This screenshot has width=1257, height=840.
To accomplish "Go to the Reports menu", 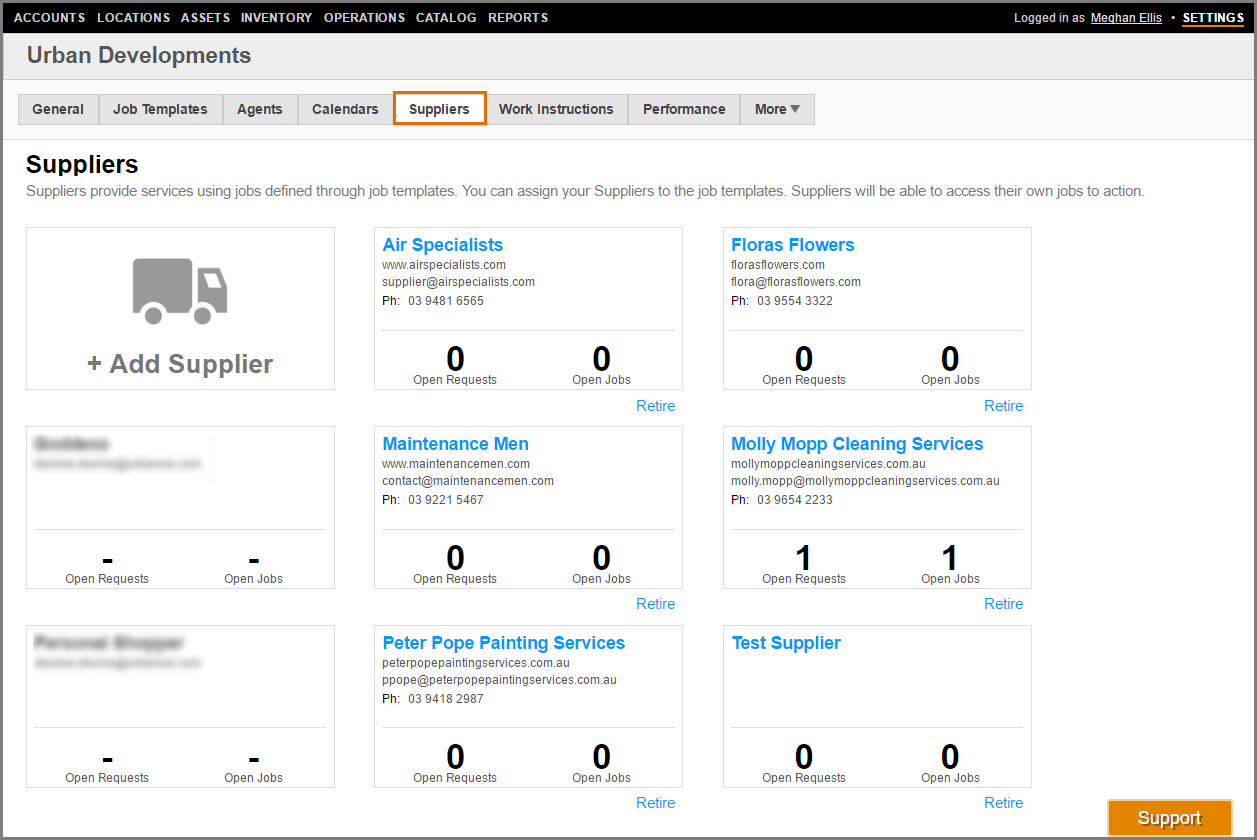I will pyautogui.click(x=518, y=18).
